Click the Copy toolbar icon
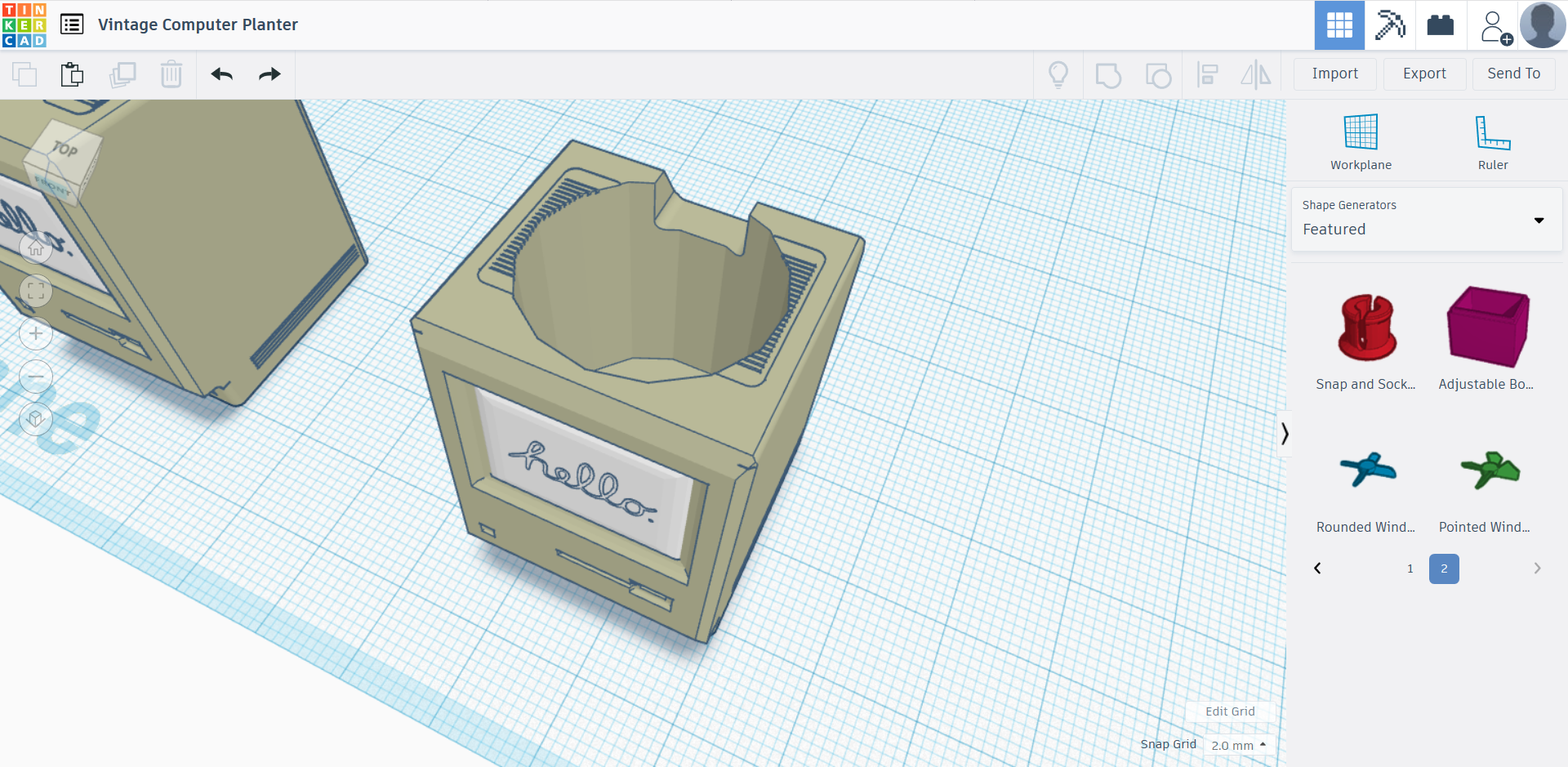 [x=24, y=74]
